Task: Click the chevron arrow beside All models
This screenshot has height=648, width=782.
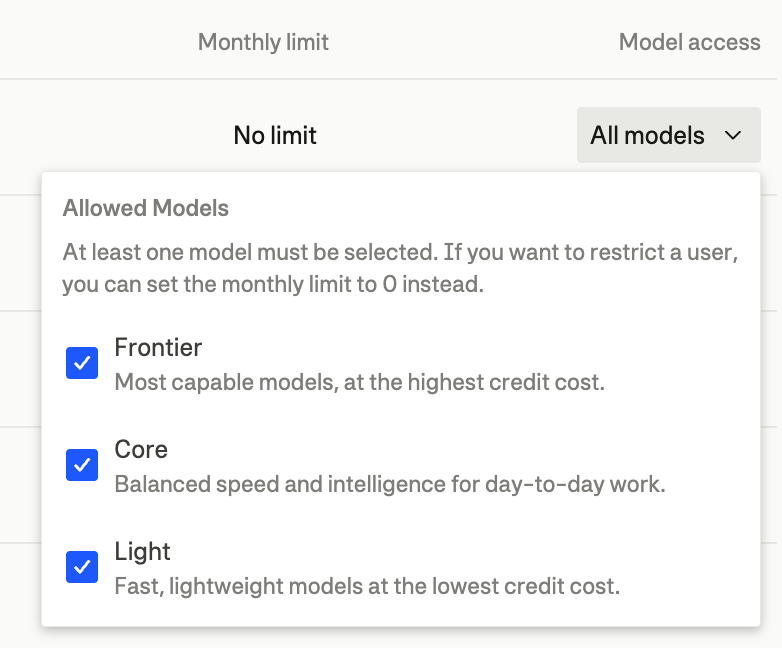Action: pyautogui.click(x=733, y=135)
